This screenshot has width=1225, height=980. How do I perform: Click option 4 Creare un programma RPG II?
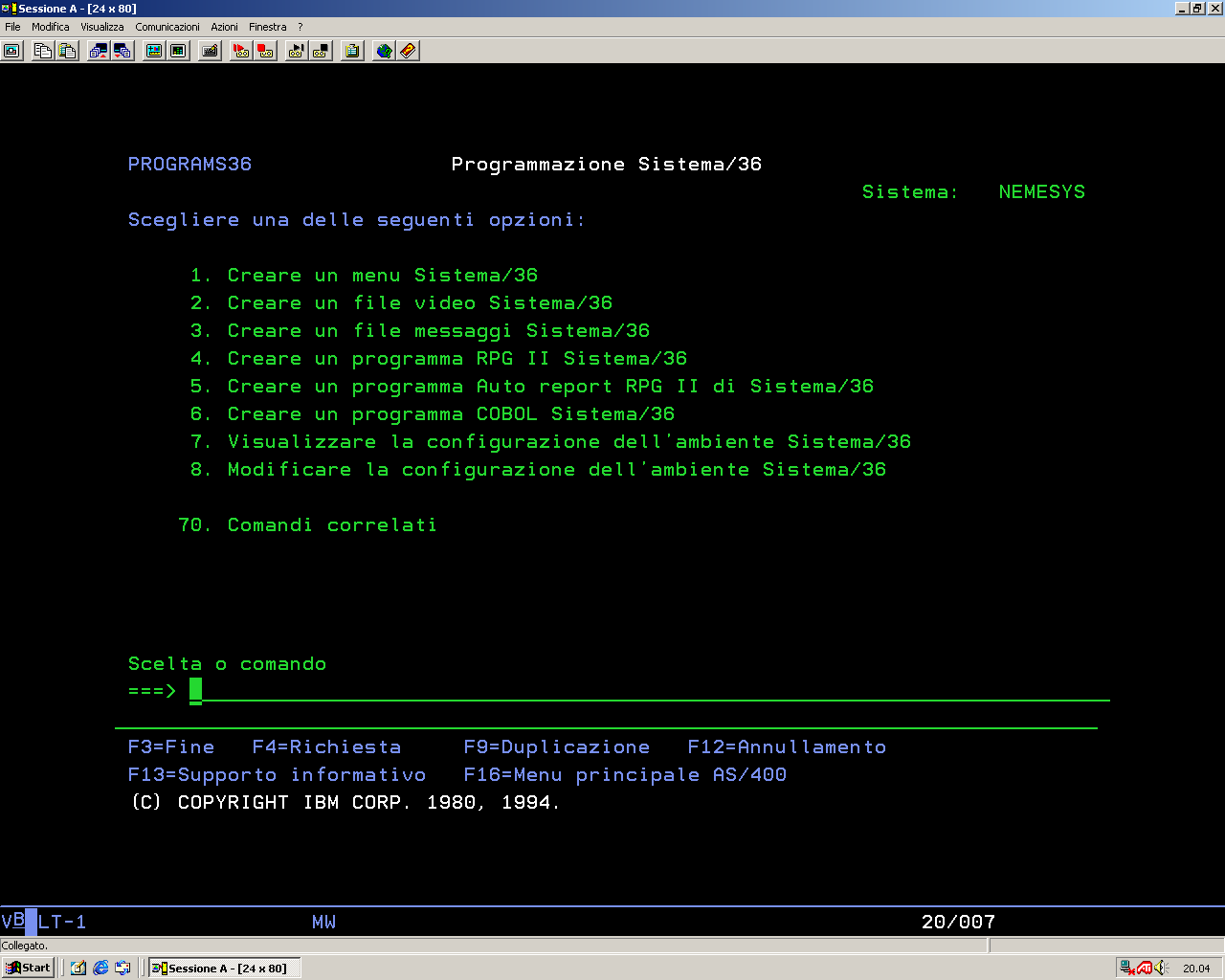438,359
